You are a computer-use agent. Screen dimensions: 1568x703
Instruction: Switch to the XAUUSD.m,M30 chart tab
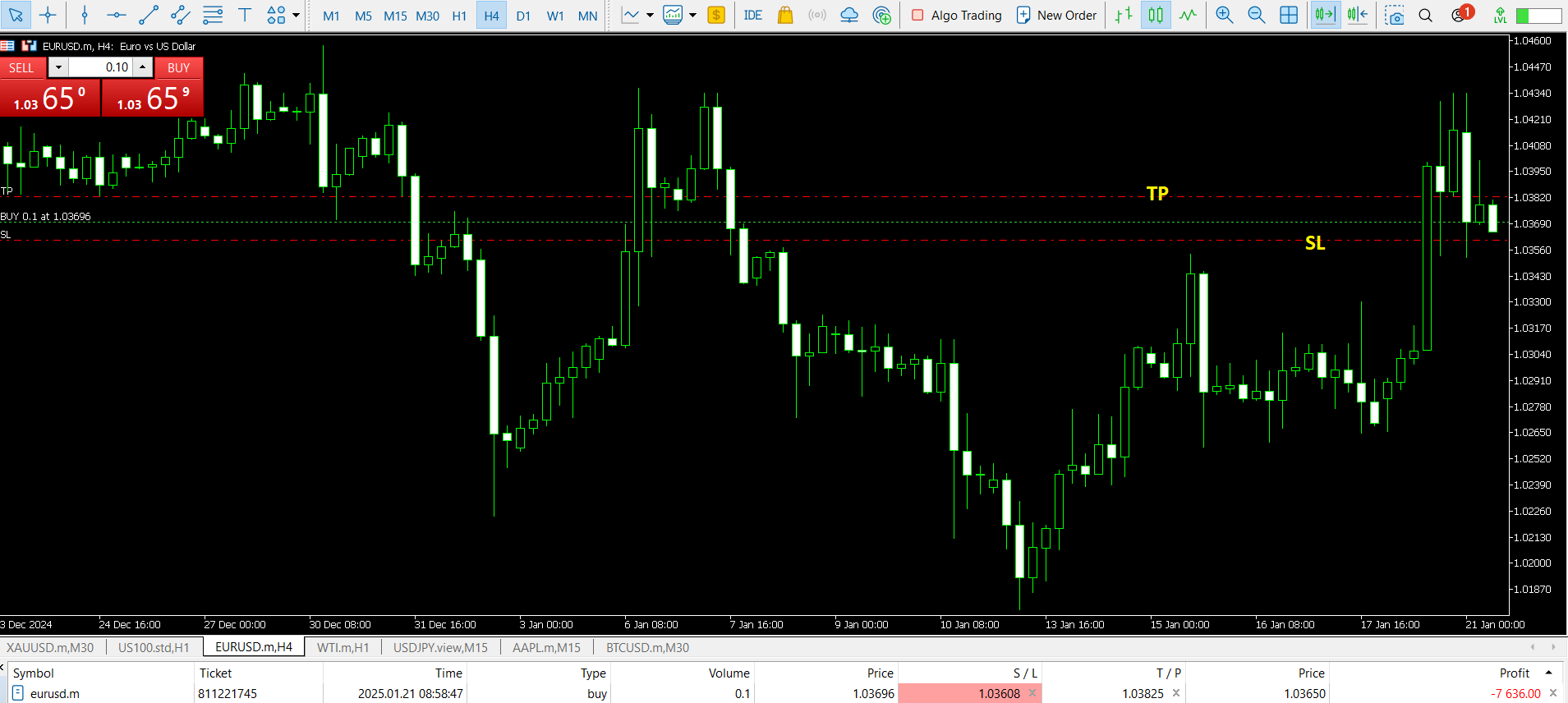(x=50, y=647)
